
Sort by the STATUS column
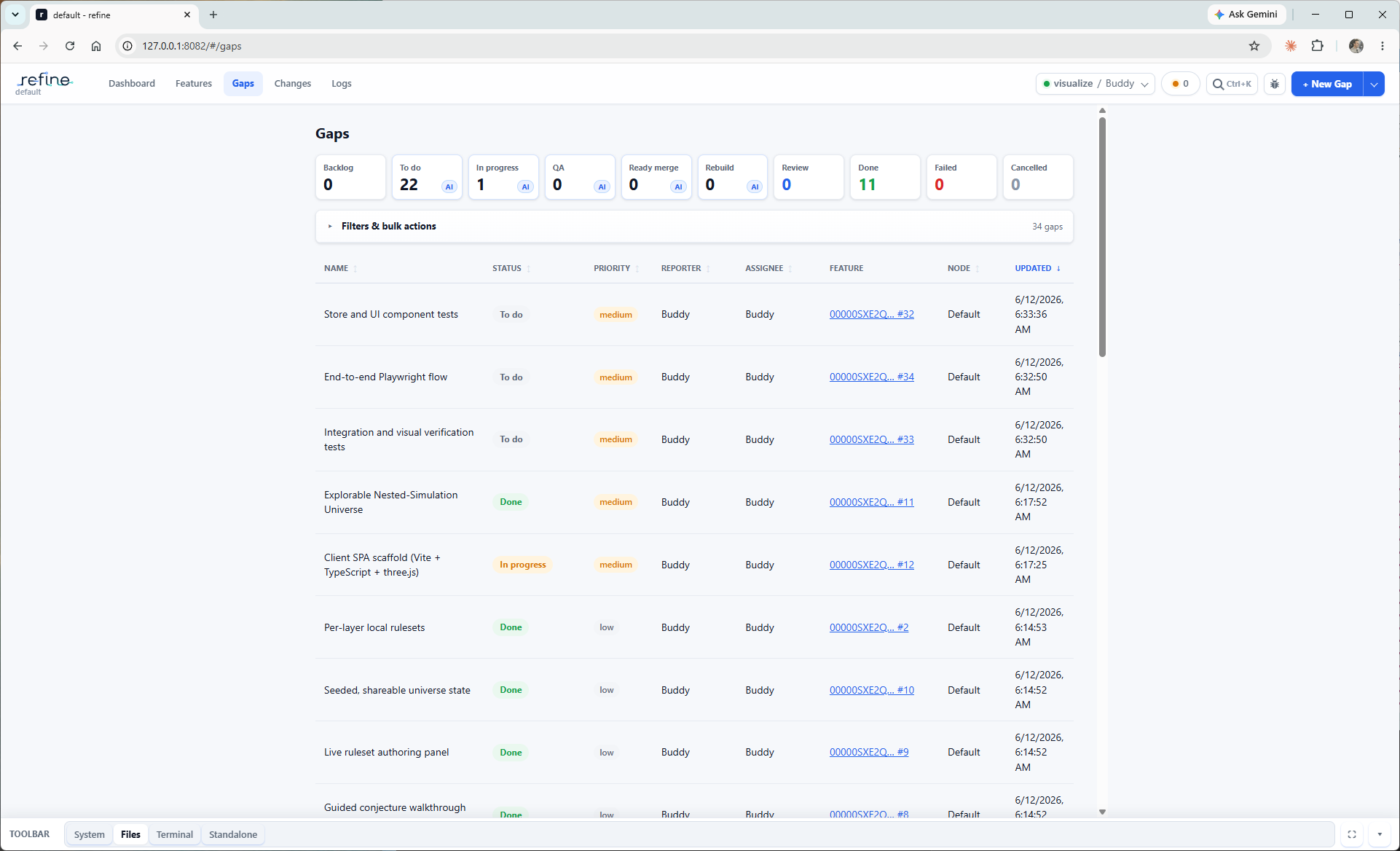(511, 268)
